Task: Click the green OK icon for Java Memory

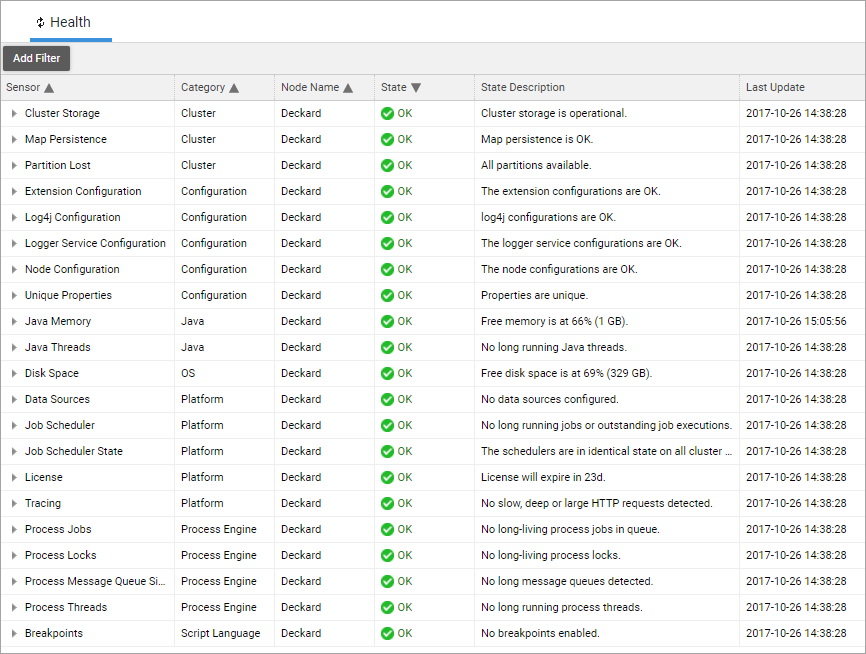Action: (387, 321)
